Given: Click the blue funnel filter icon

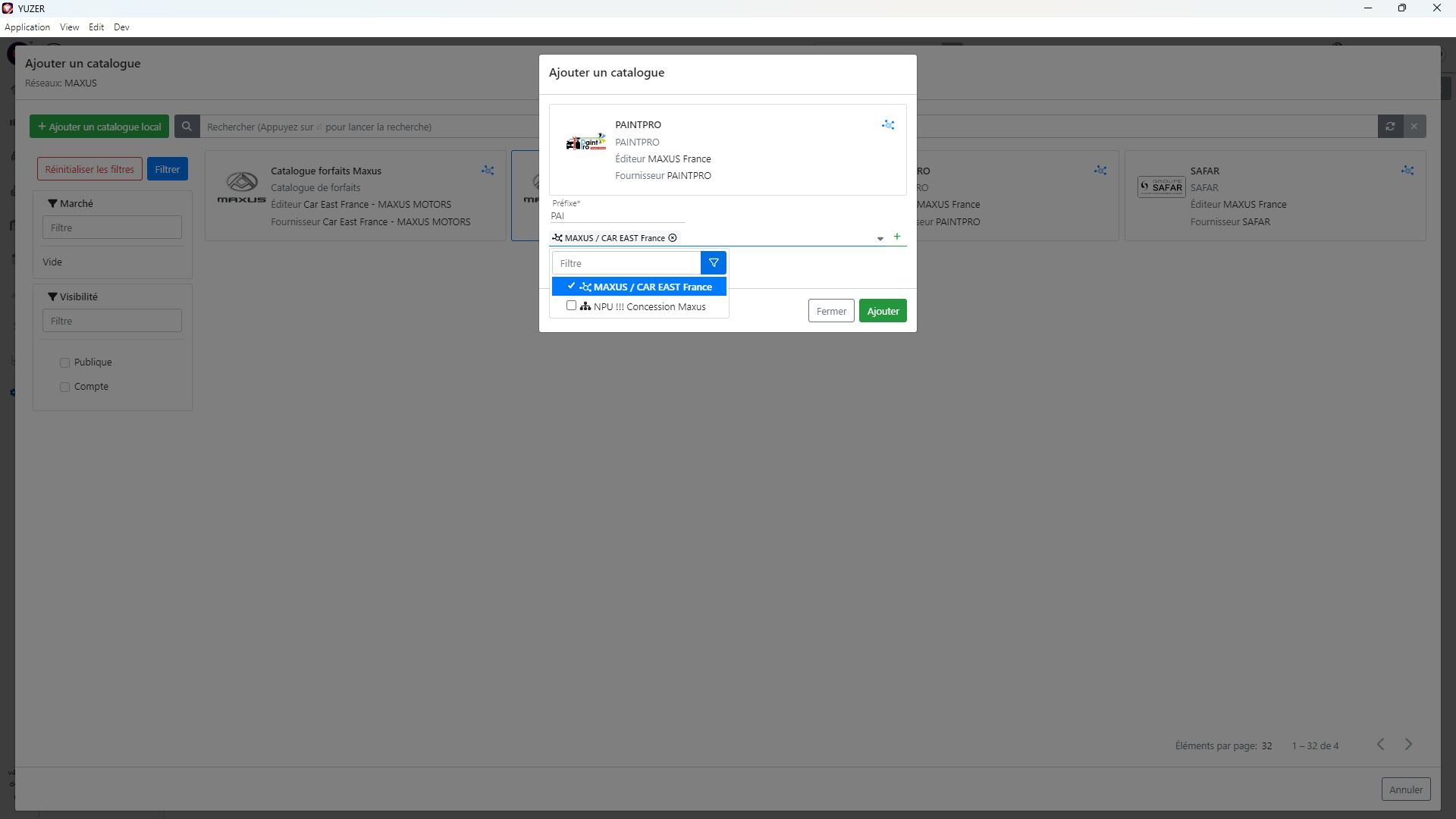Looking at the screenshot, I should (713, 263).
